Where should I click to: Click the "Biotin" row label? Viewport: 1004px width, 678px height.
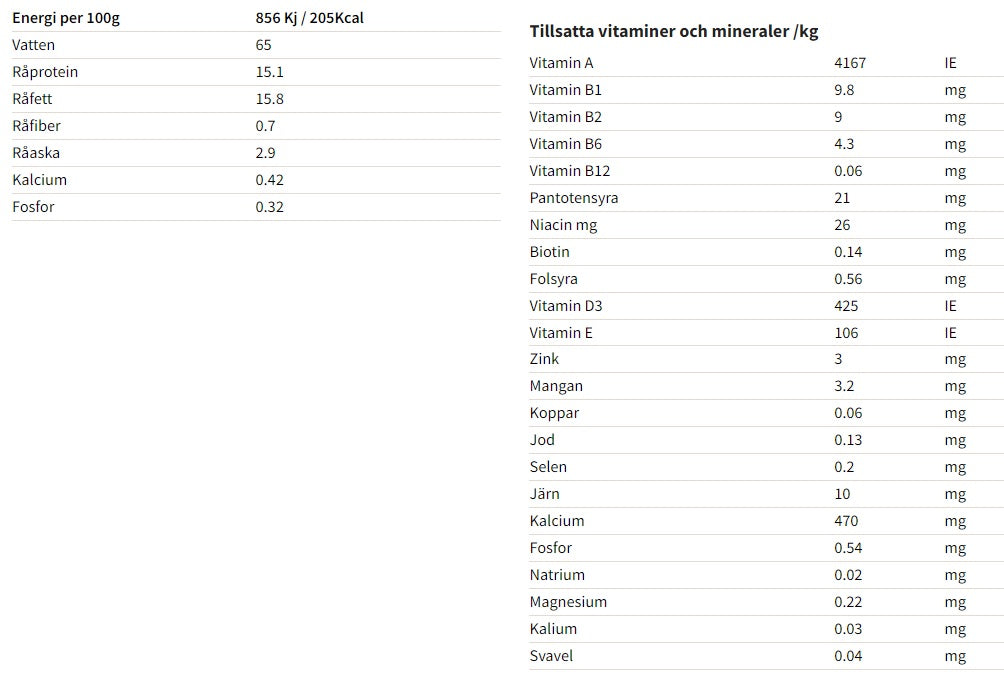click(549, 252)
